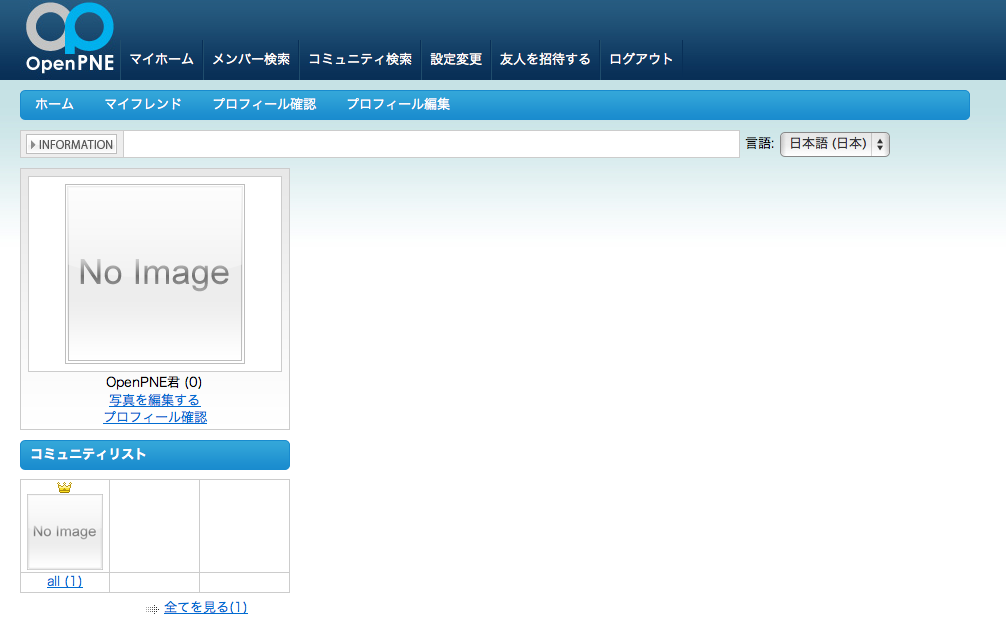Click 友人を招待する in header
Image resolution: width=1006 pixels, height=632 pixels.
click(x=545, y=59)
